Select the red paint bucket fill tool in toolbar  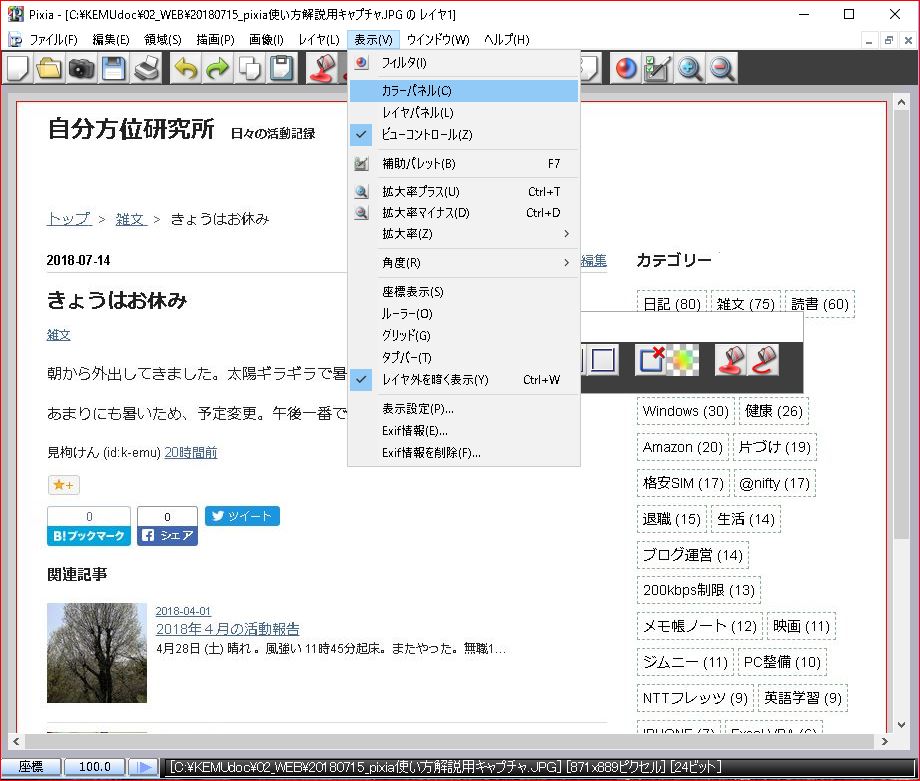[x=322, y=68]
